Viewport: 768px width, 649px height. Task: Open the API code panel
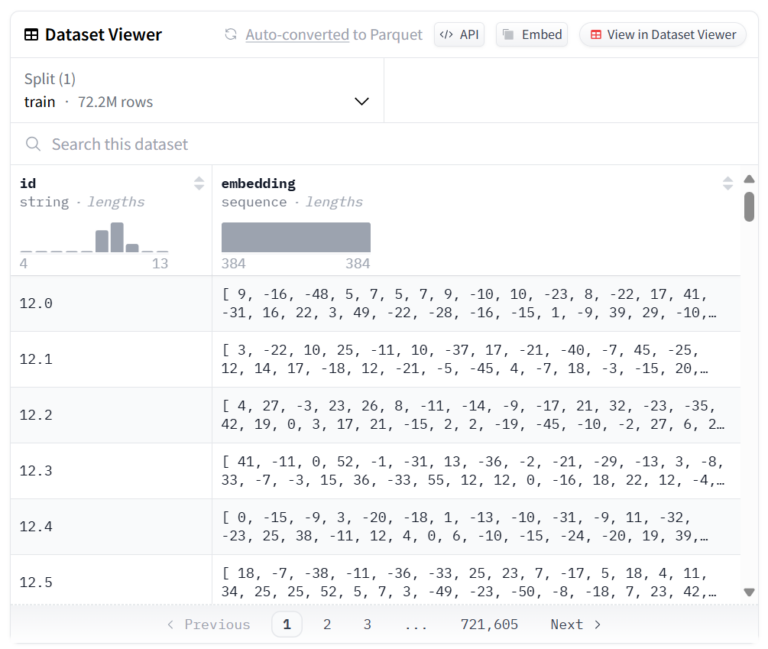(x=459, y=34)
